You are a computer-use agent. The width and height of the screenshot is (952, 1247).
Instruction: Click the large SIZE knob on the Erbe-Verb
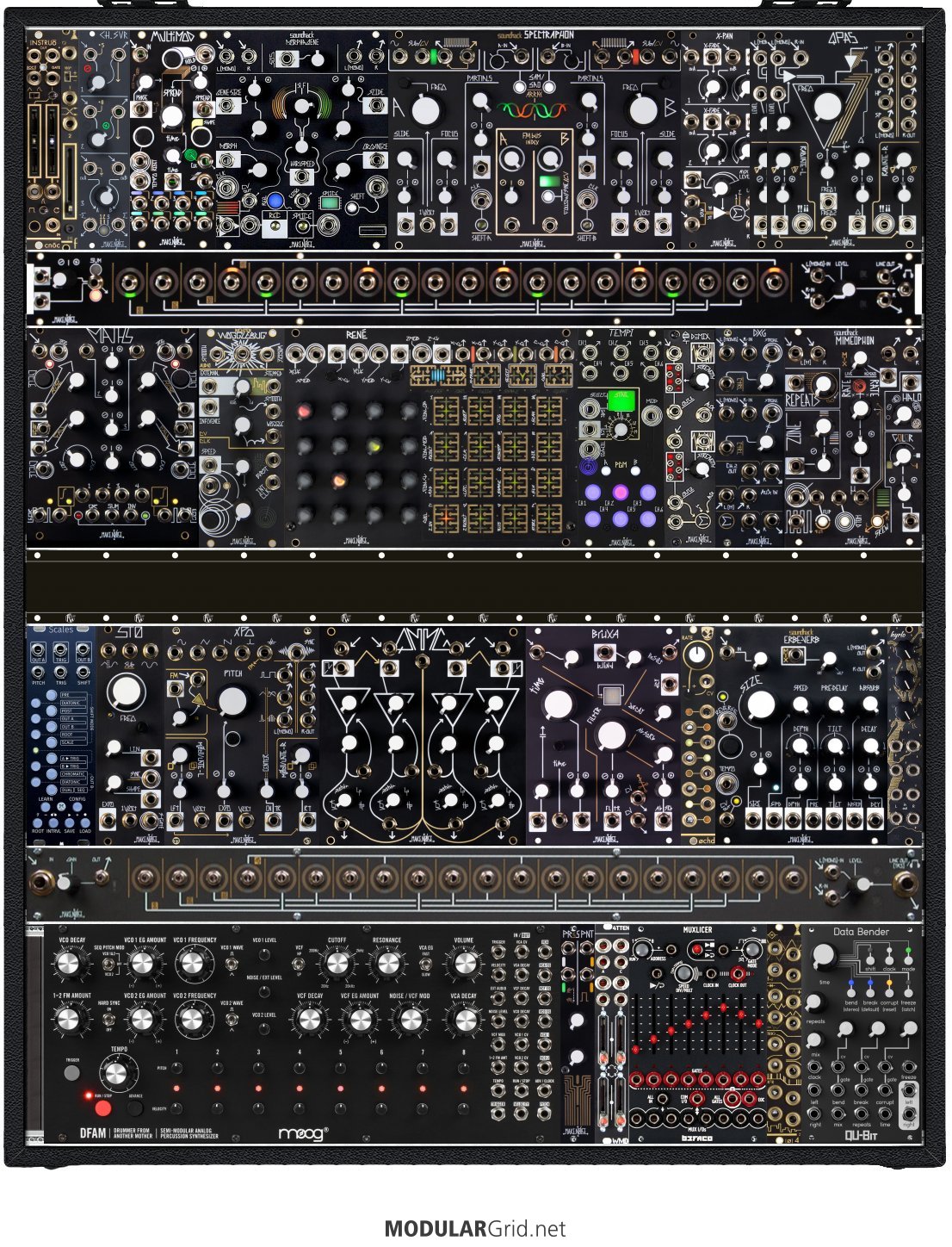pos(761,705)
